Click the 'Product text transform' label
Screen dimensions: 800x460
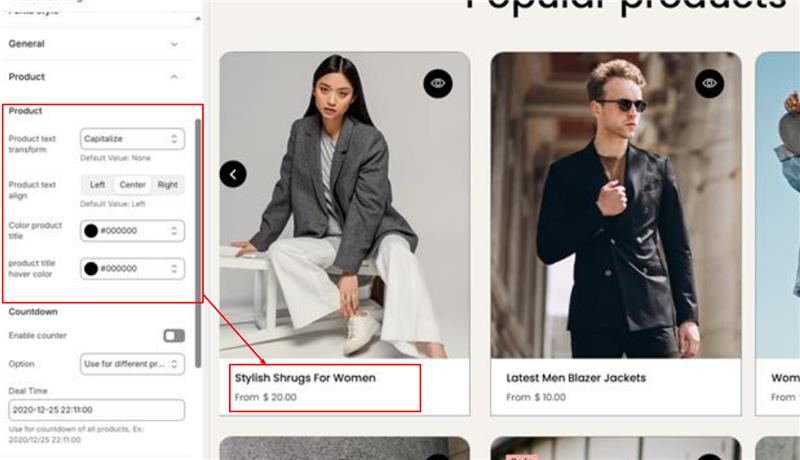(32, 144)
